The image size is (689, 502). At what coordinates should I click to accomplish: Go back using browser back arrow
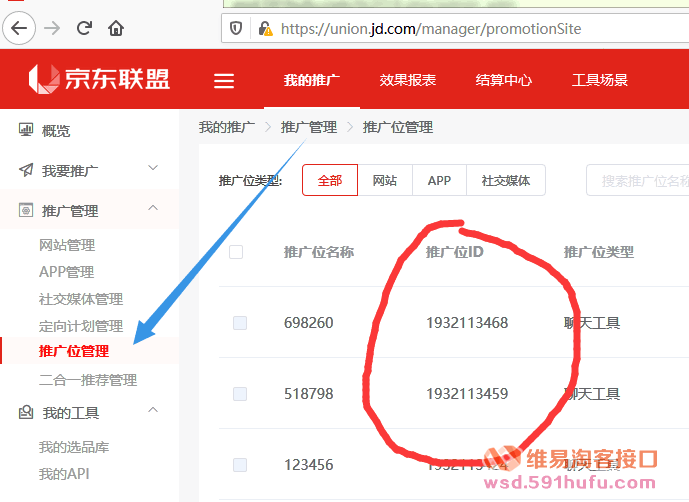pyautogui.click(x=19, y=28)
